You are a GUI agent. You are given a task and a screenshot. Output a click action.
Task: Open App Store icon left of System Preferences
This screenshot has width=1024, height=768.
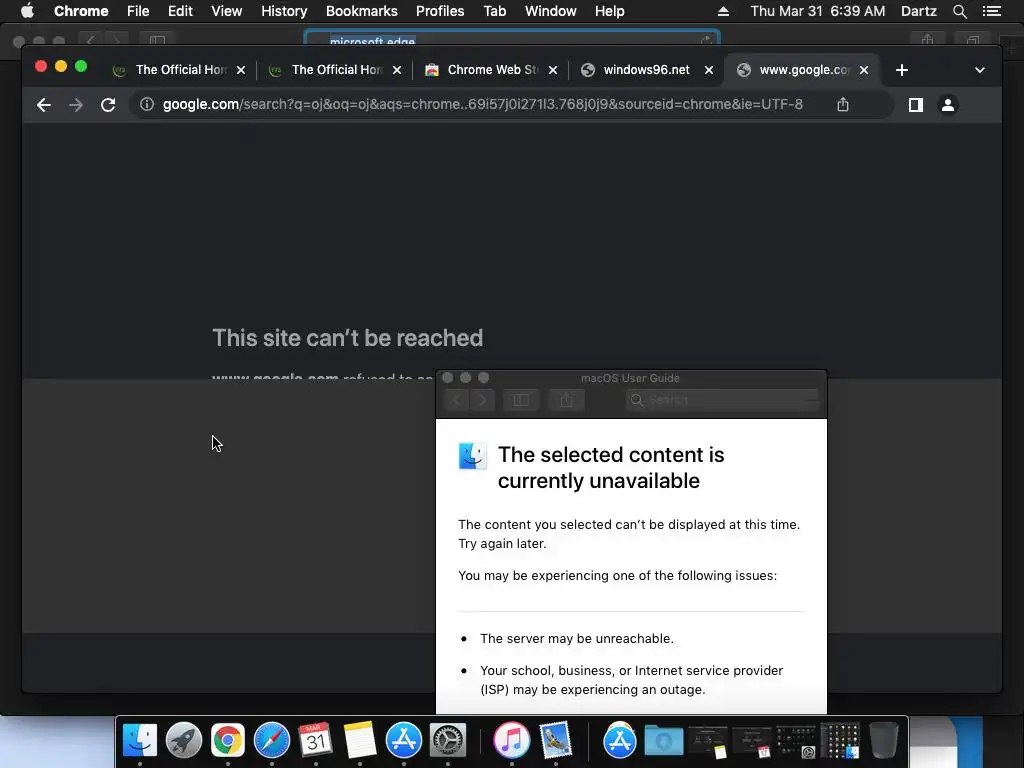click(404, 740)
